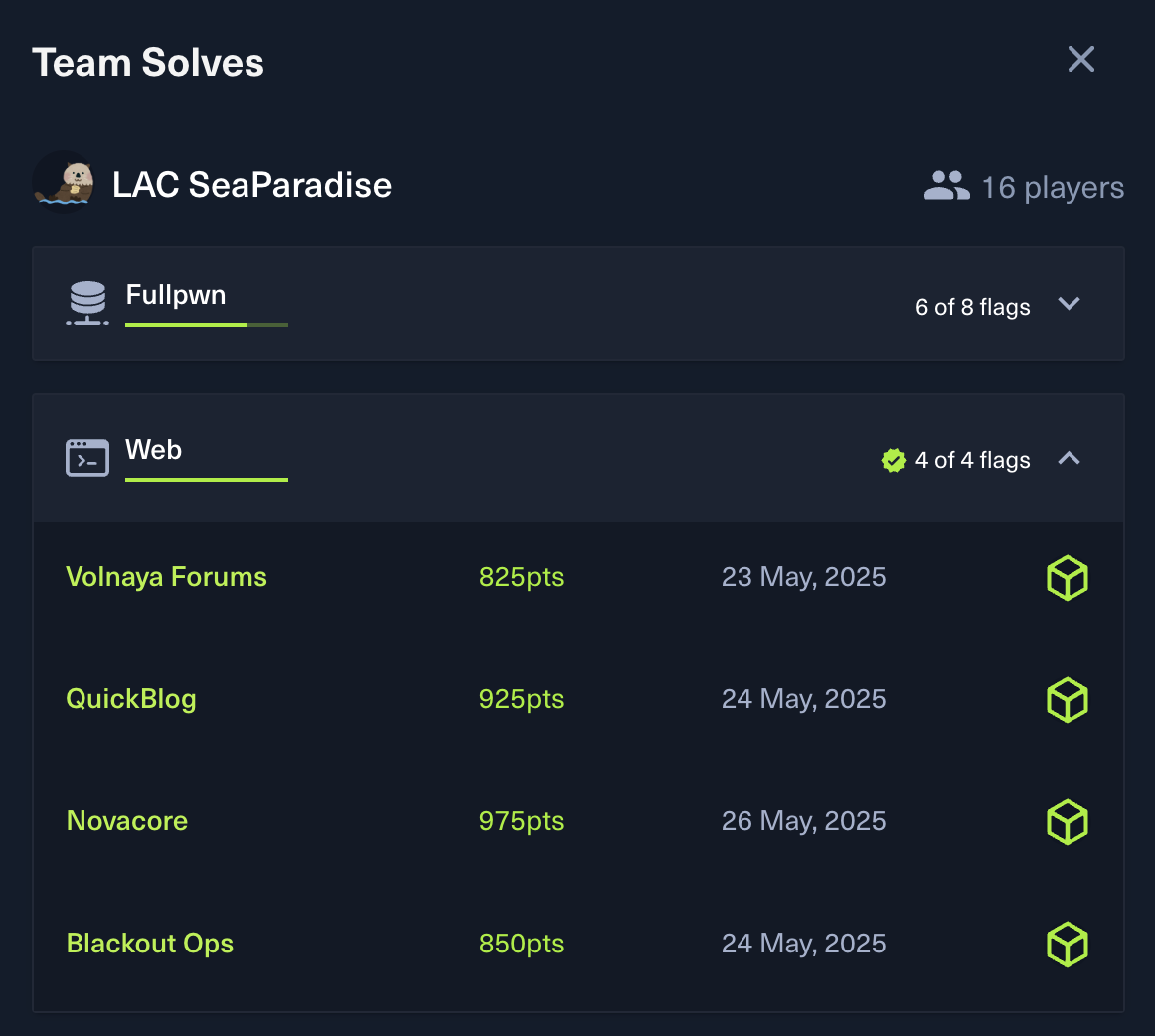Screen dimensions: 1155x1036
Task: Click the cube icon in Novacore row
Action: [1068, 822]
